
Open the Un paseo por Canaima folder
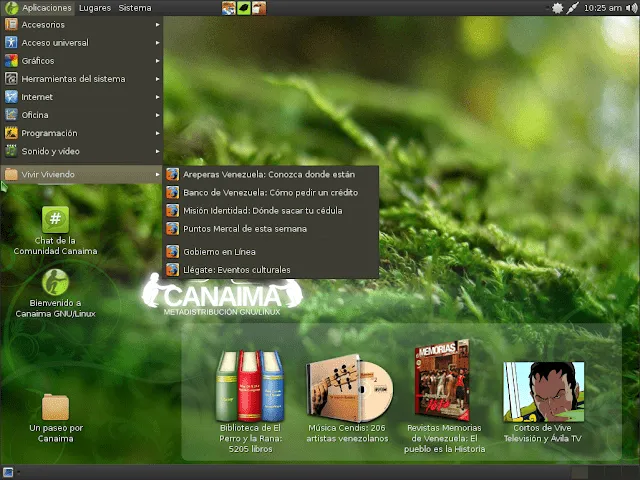click(x=56, y=418)
